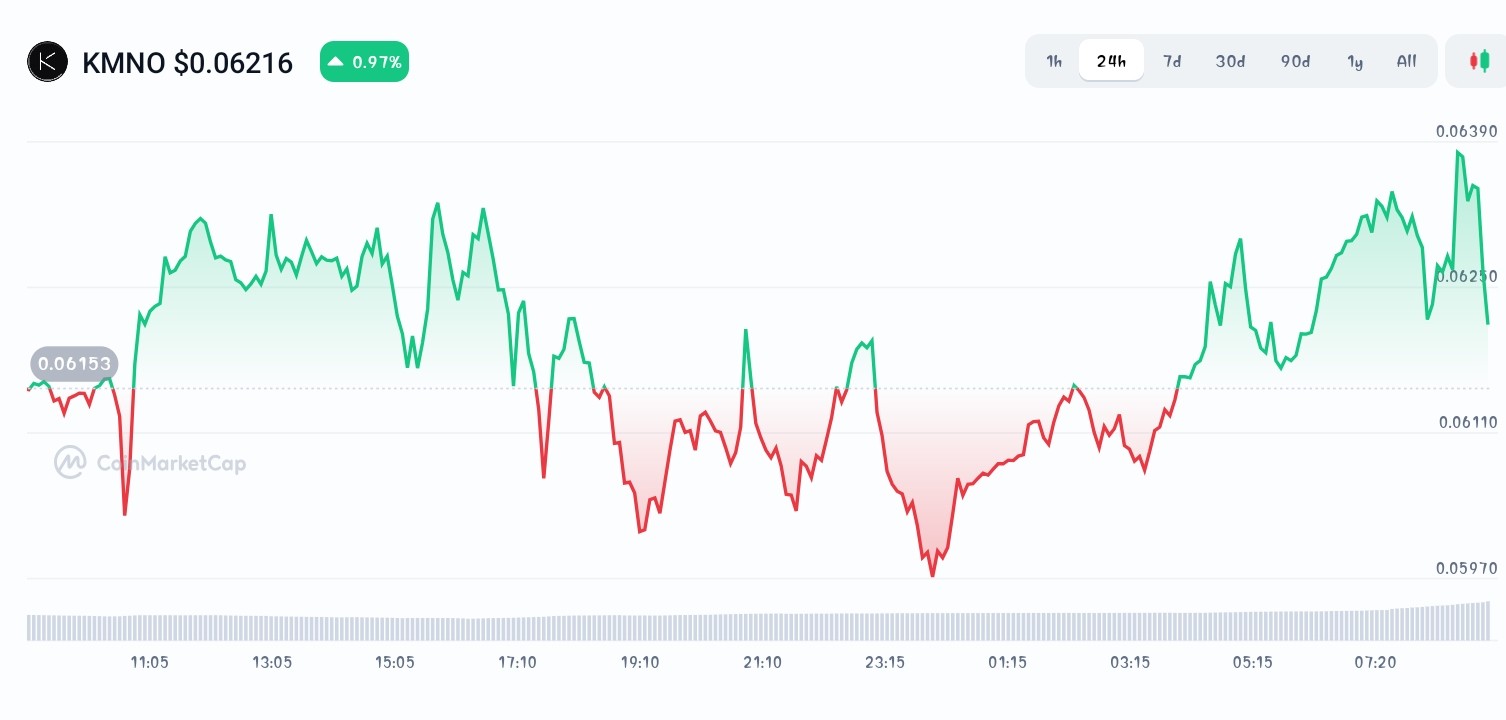Click the 01:15 time axis label

[1007, 662]
